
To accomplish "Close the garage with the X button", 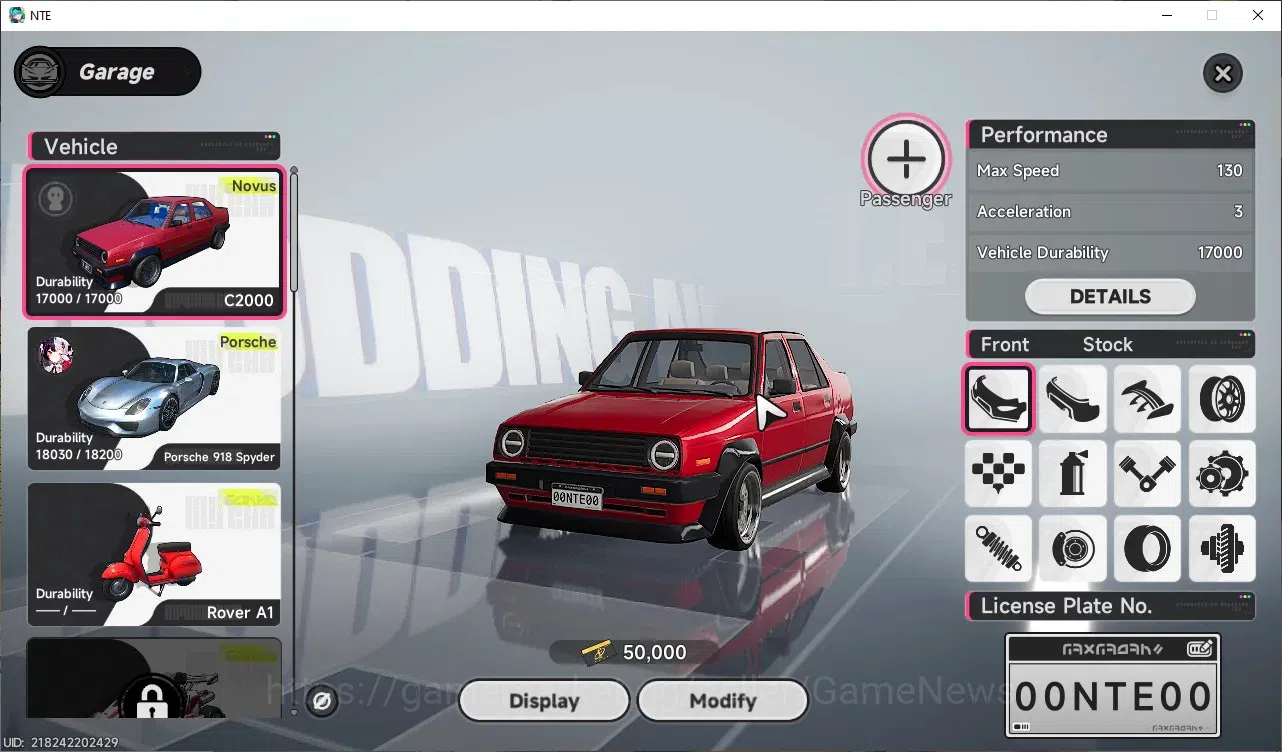I will tap(1222, 73).
